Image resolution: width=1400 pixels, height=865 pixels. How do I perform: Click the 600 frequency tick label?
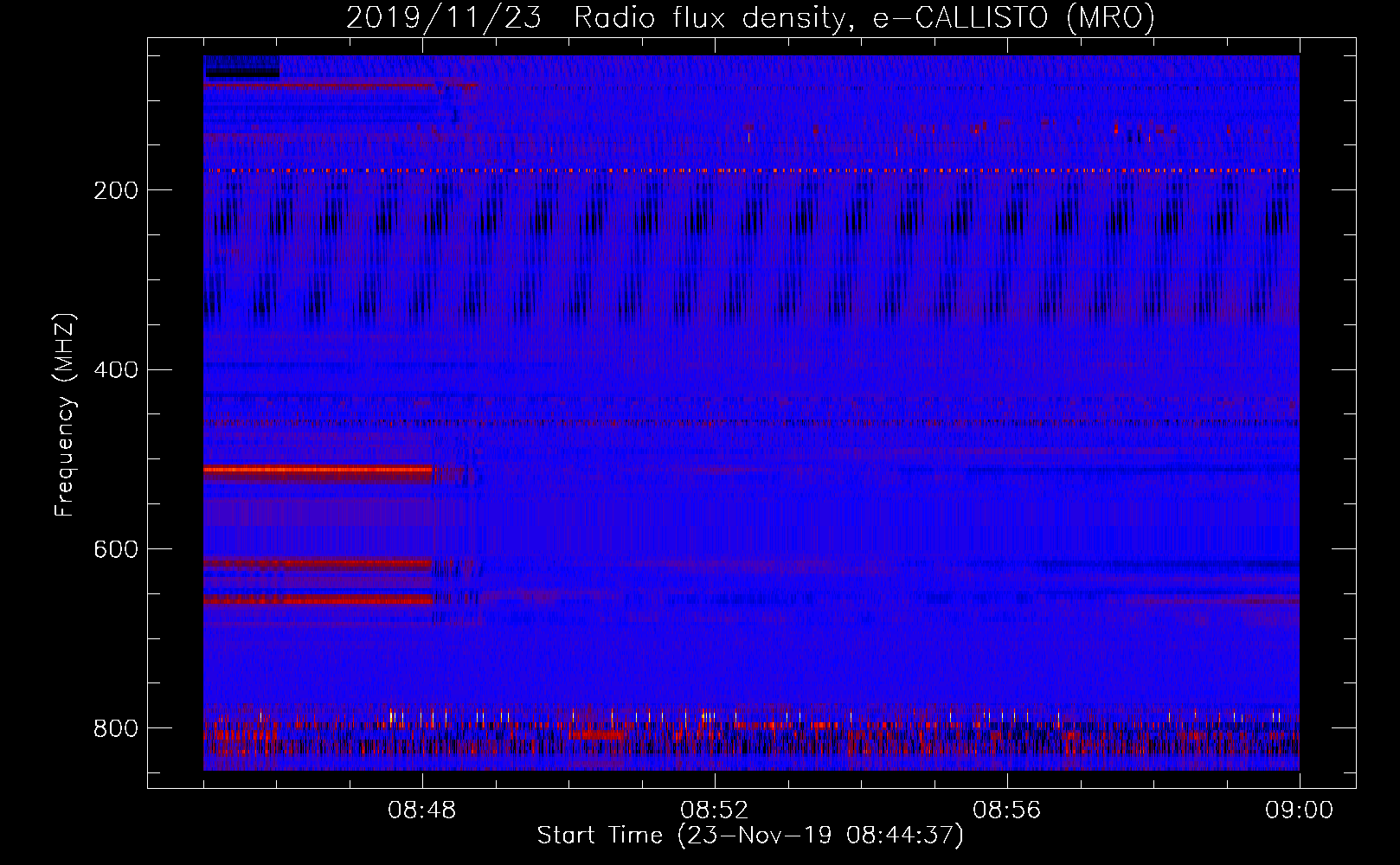pyautogui.click(x=116, y=549)
